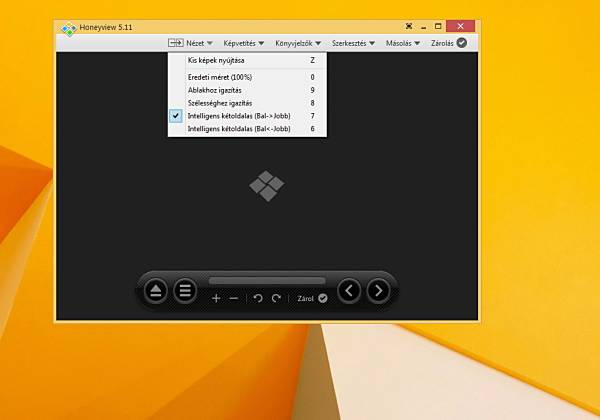Minimize the Honeyview window
Viewport: 600px width, 420px height.
point(424,27)
